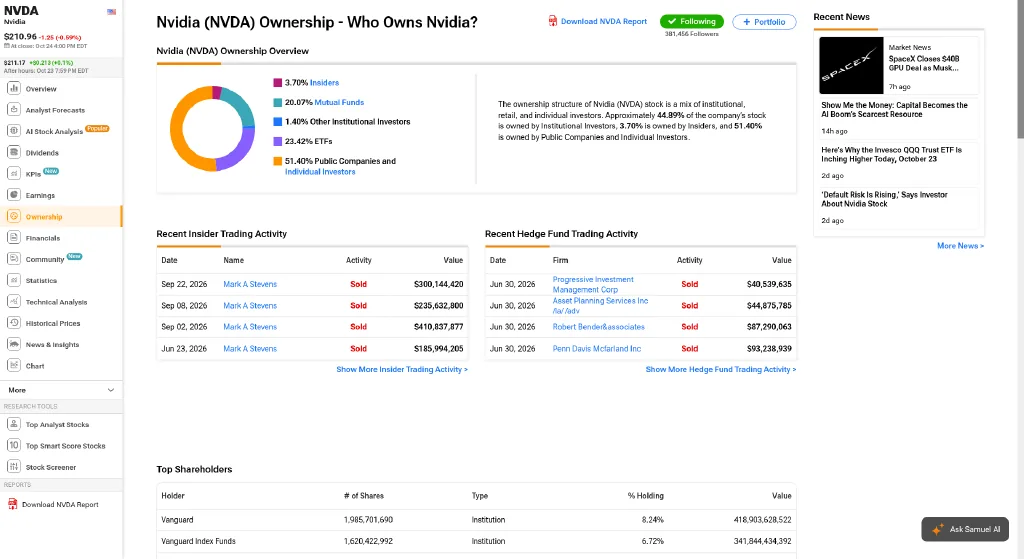Click the Dividends sidebar icon
1024x559 pixels.
coord(14,152)
